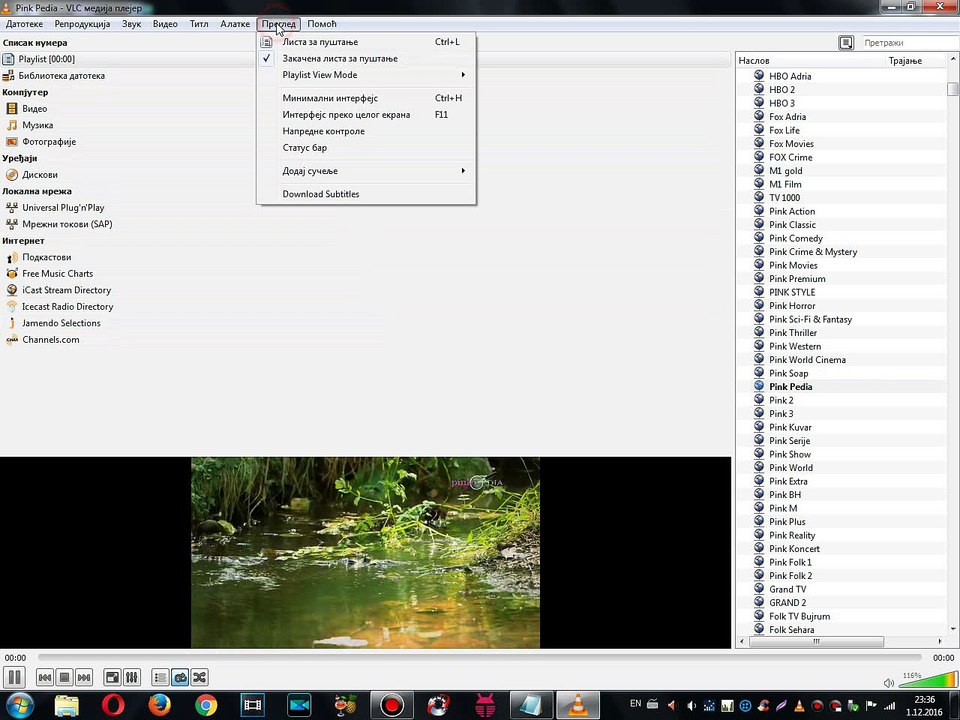Open extended settings equalizer icon
Screen dimensions: 960x720
click(132, 677)
